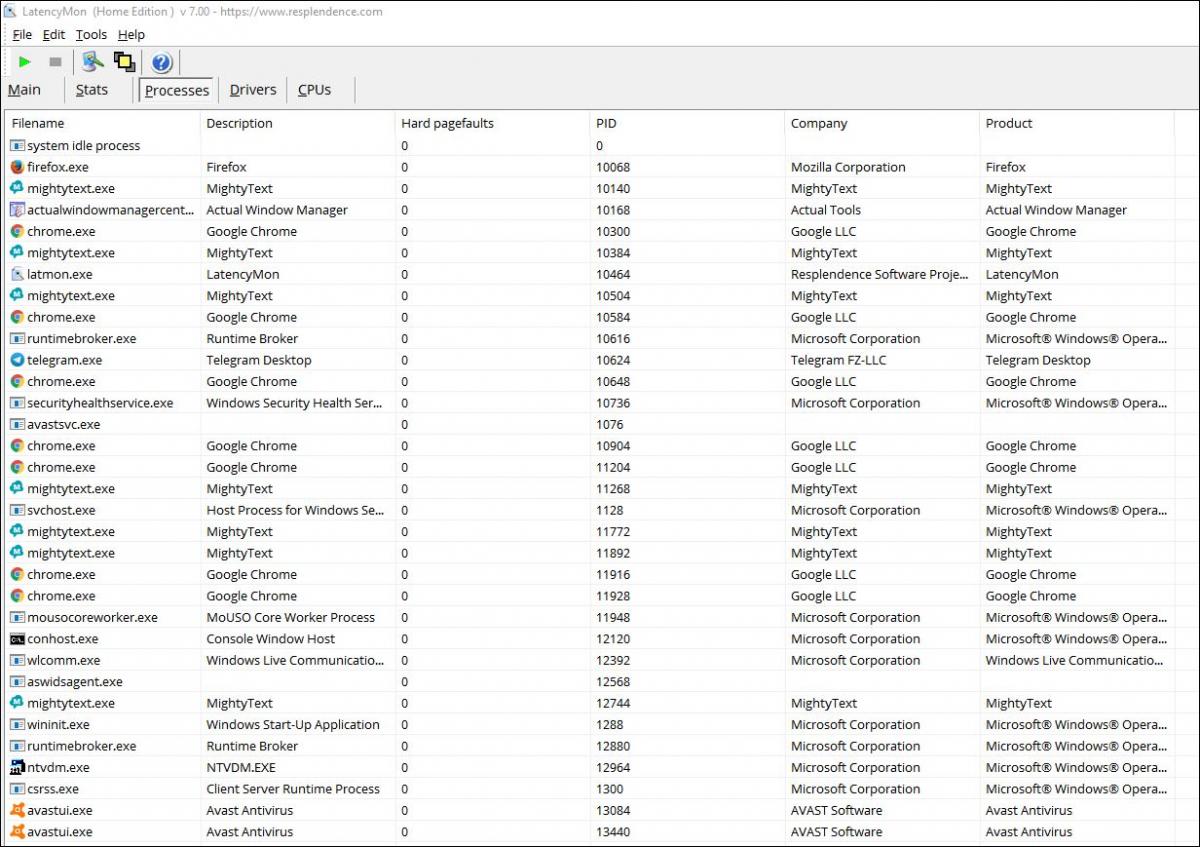Click the PID value 10464
1200x847 pixels.
[613, 274]
